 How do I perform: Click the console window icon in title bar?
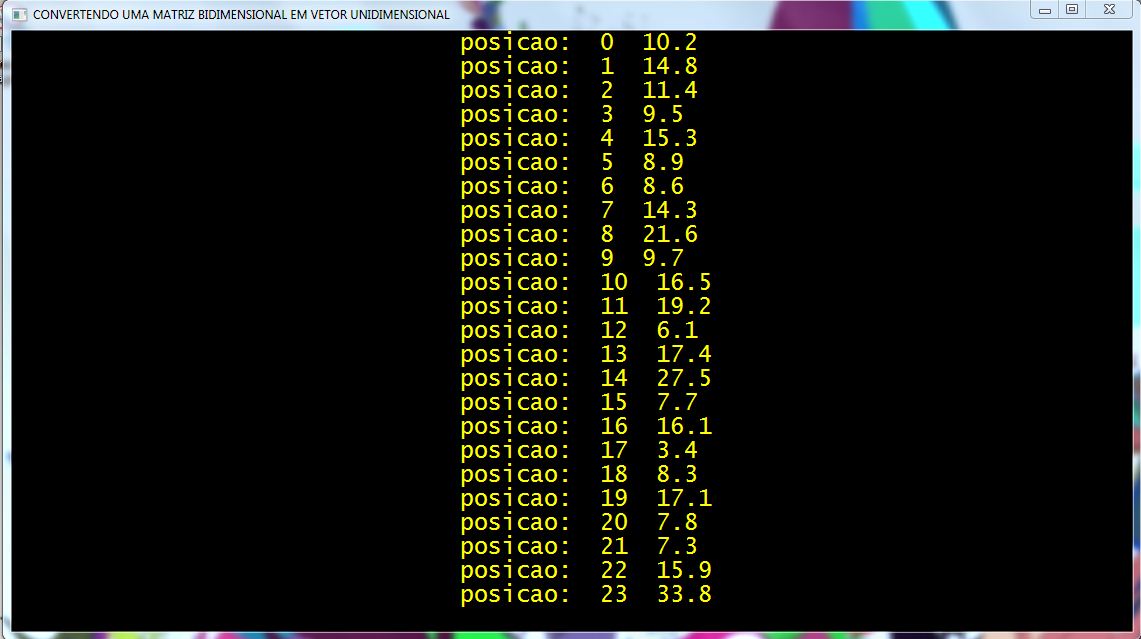tap(20, 15)
